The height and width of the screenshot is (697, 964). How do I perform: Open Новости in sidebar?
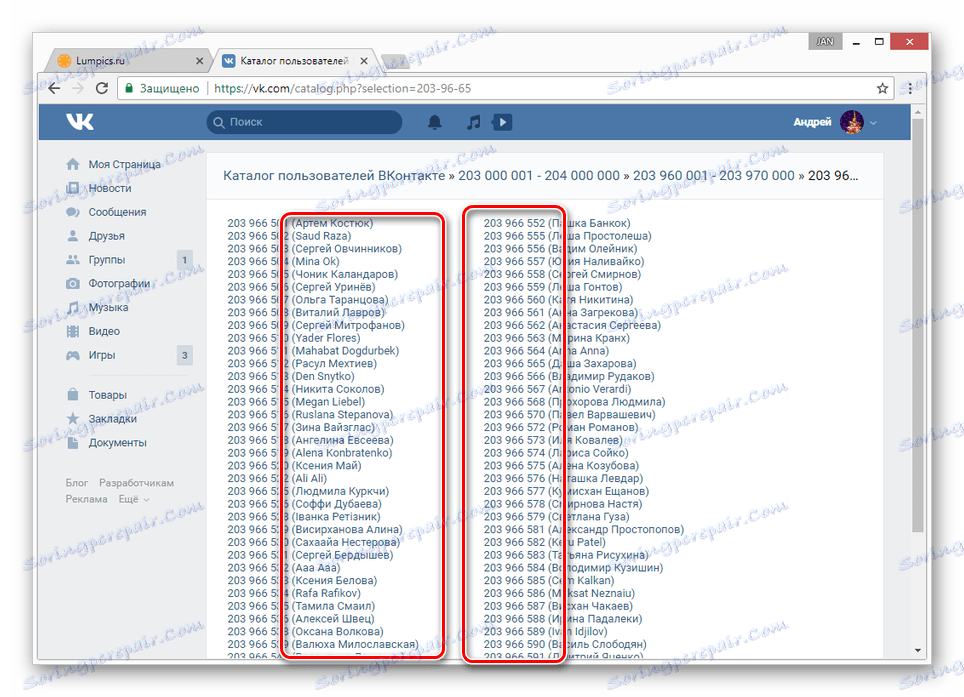tap(109, 188)
